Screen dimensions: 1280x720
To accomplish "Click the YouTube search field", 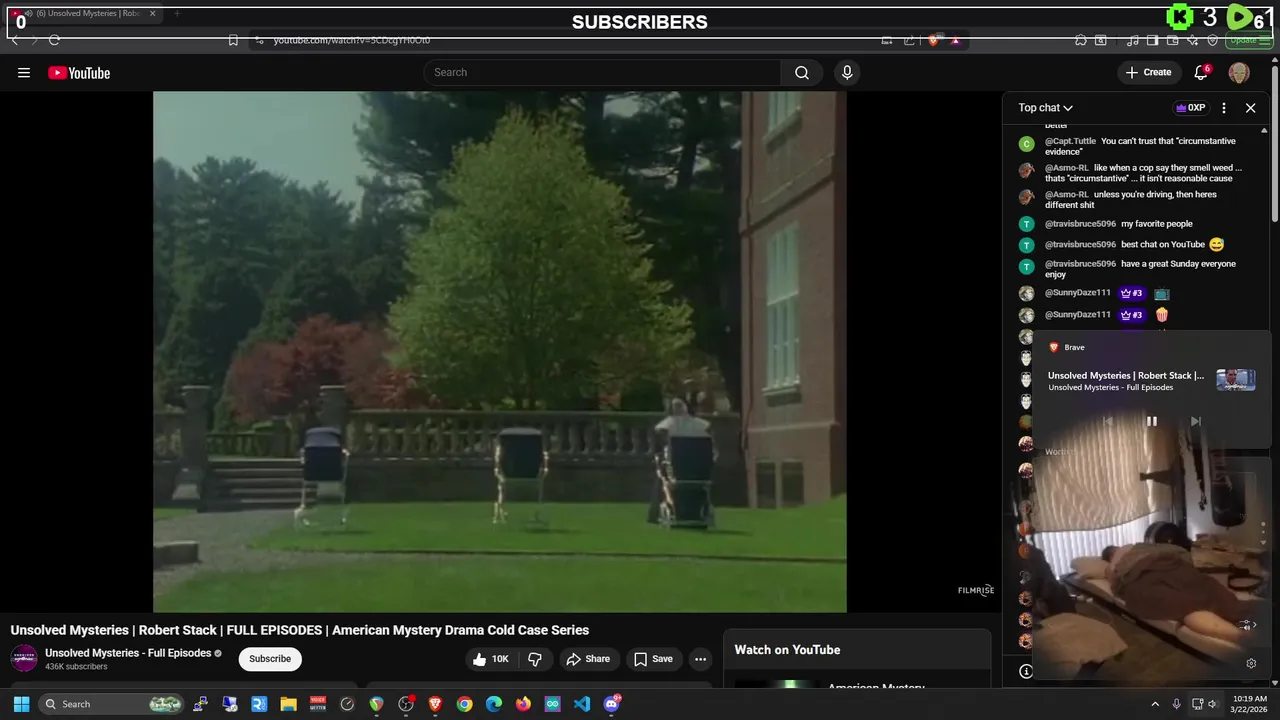I will point(602,72).
